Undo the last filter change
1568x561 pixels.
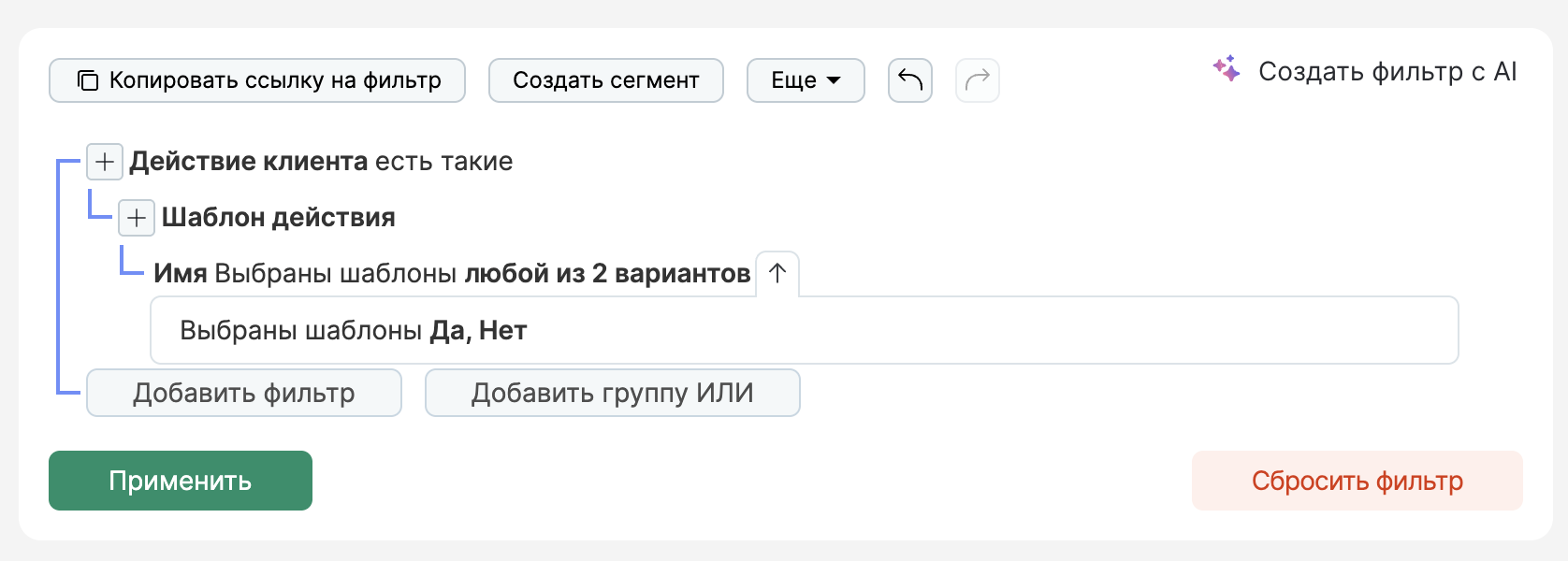click(x=910, y=80)
